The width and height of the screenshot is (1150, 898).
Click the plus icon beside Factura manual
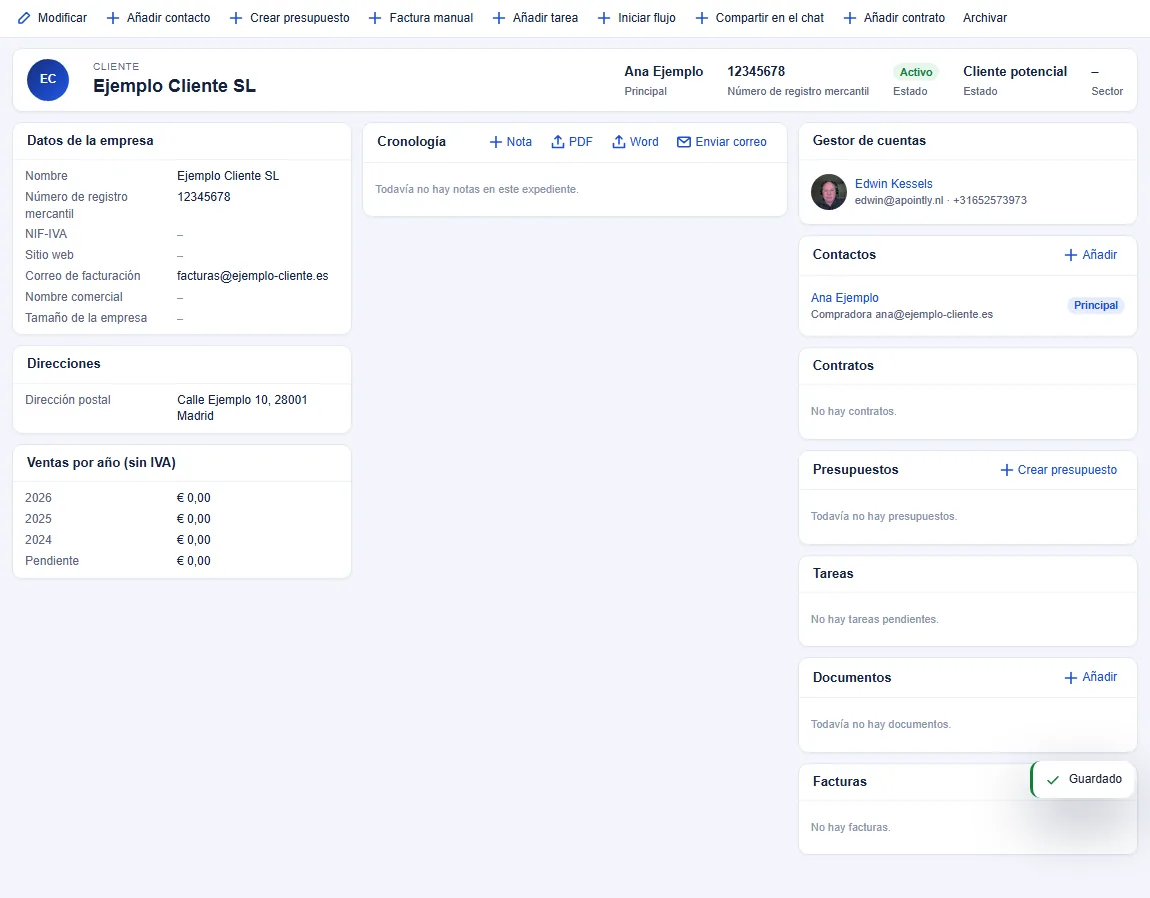(x=376, y=18)
